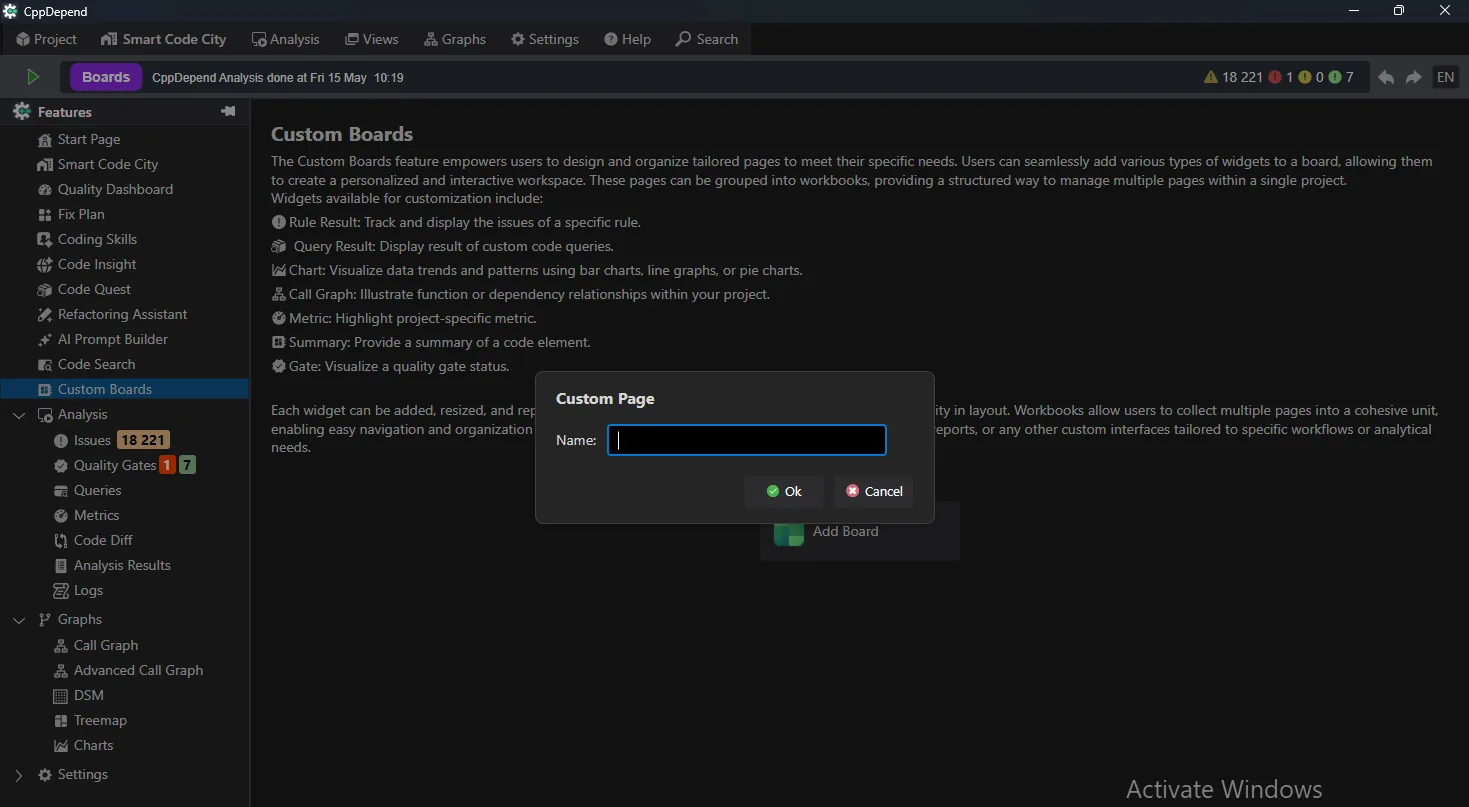Screen dimensions: 1469x807
Task: Click Ok in Custom Page dialog
Action: click(784, 491)
